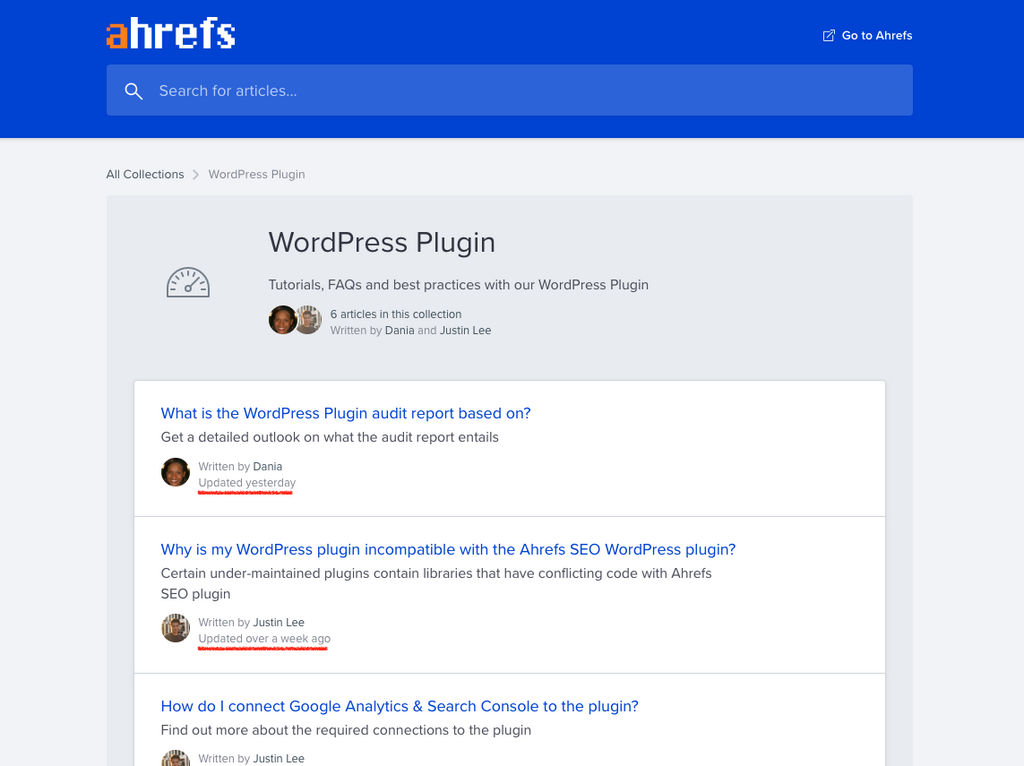Click Dania's avatar under audit report article
The width and height of the screenshot is (1024, 766).
click(x=176, y=472)
